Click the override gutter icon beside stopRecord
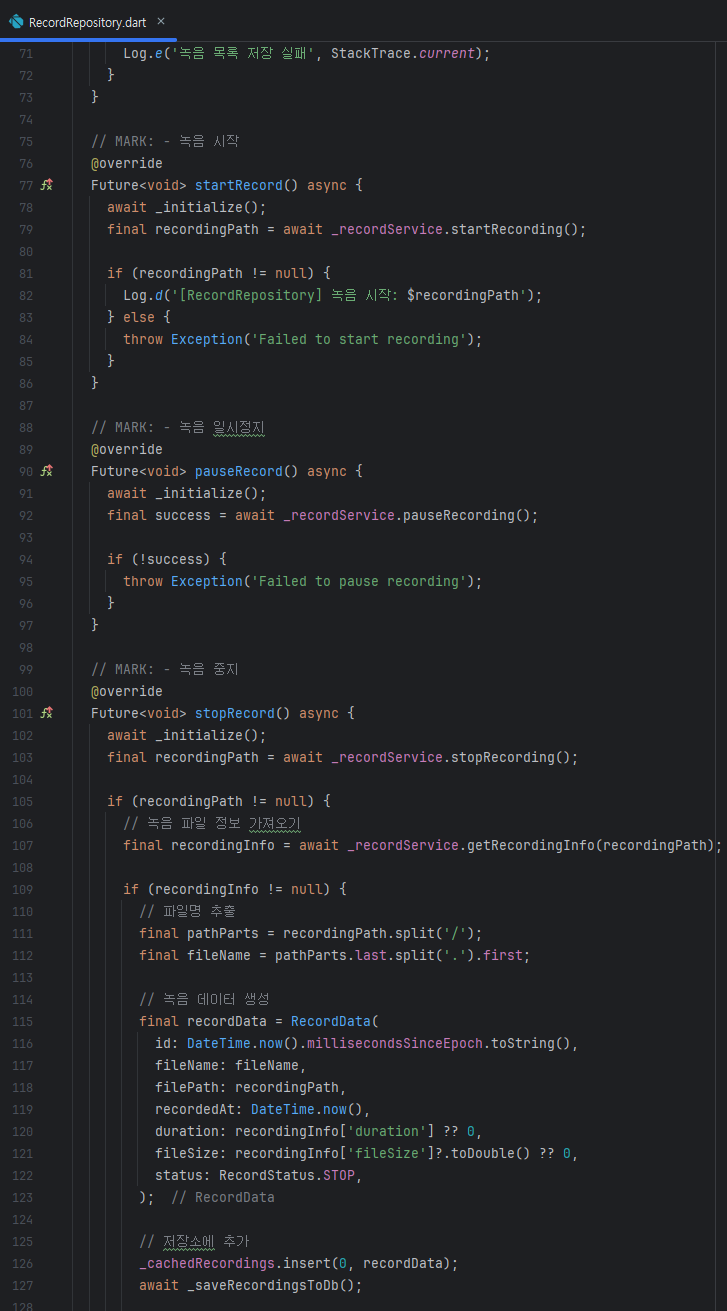 coord(46,713)
